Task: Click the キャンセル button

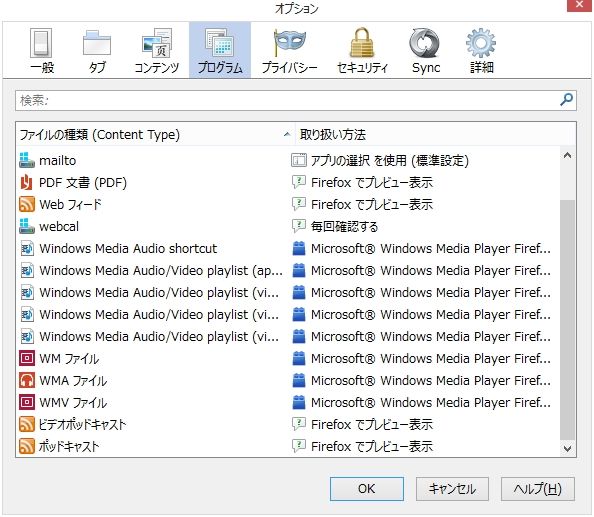Action: [452, 489]
